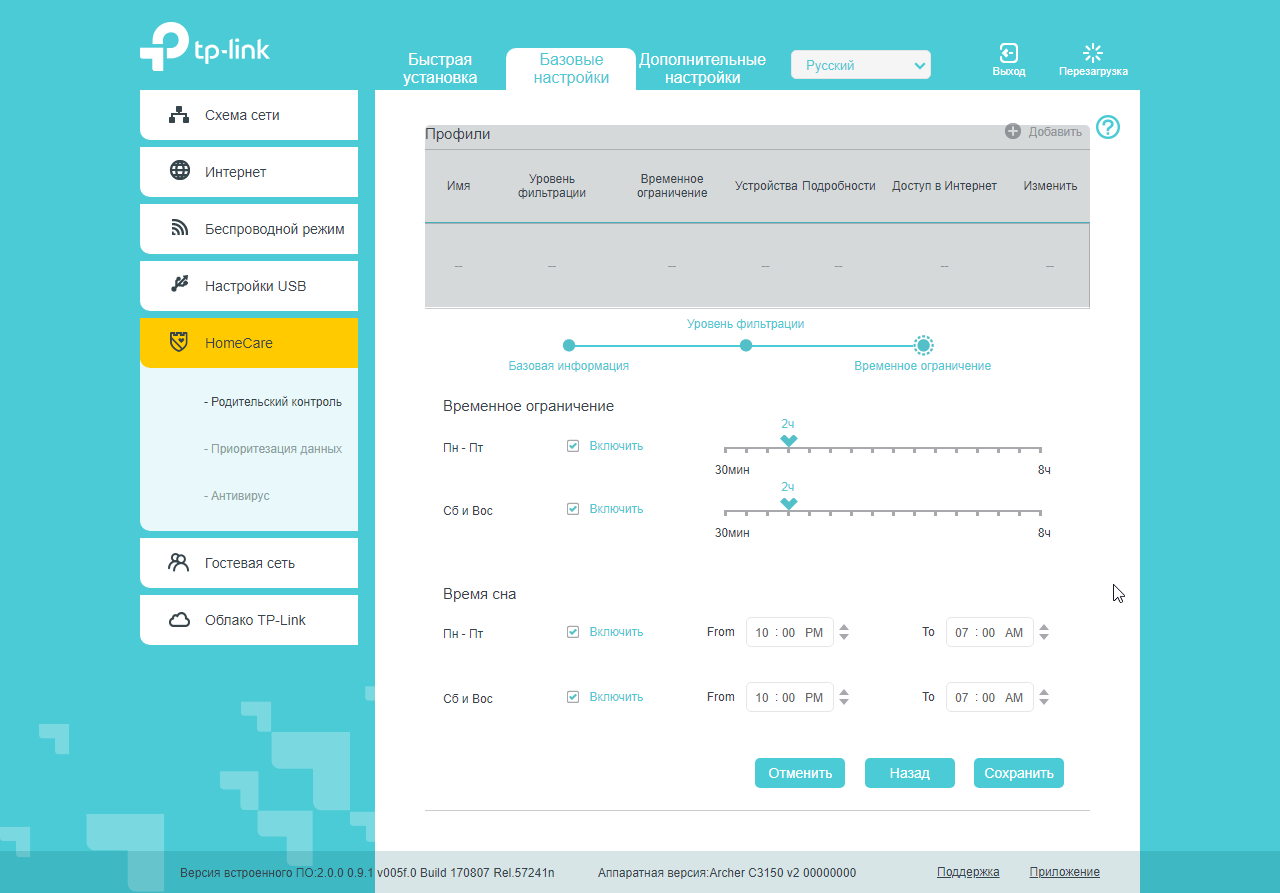Click the tp-link logo
The image size is (1280, 893).
click(x=205, y=47)
